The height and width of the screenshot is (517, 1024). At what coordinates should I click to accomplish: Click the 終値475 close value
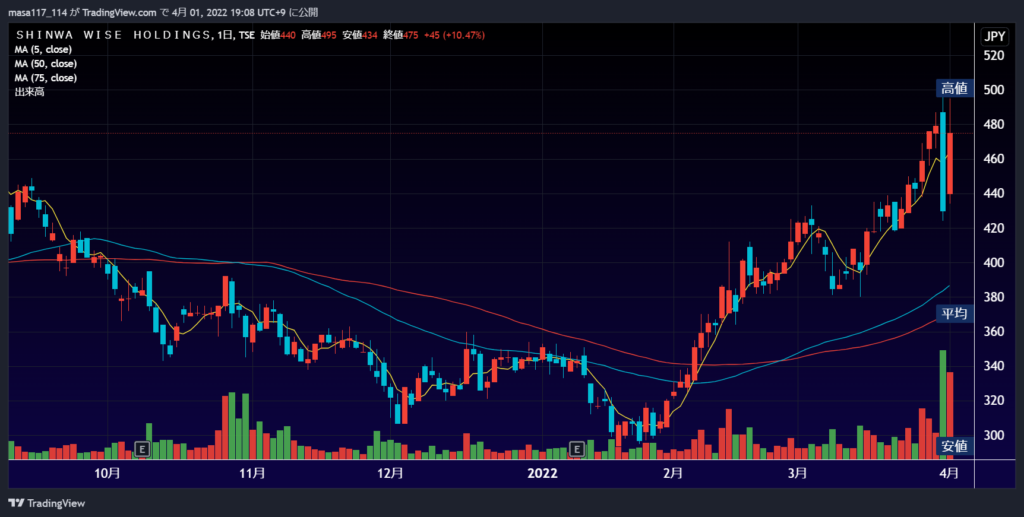tap(401, 35)
